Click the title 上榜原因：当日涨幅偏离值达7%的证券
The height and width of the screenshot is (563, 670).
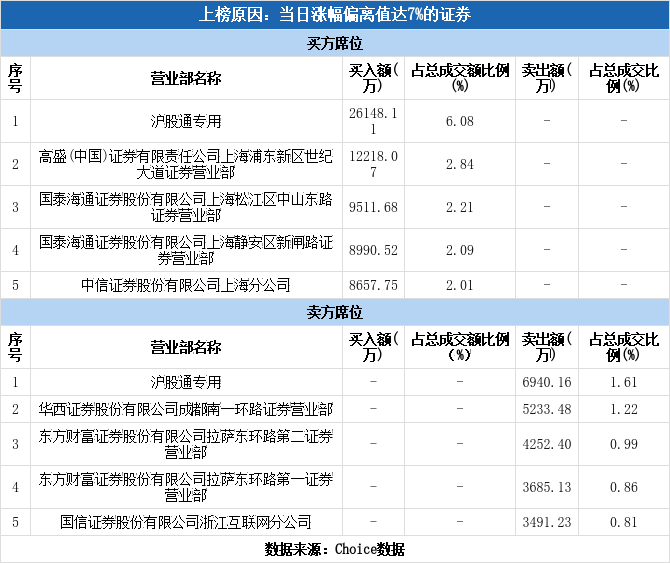click(x=335, y=15)
